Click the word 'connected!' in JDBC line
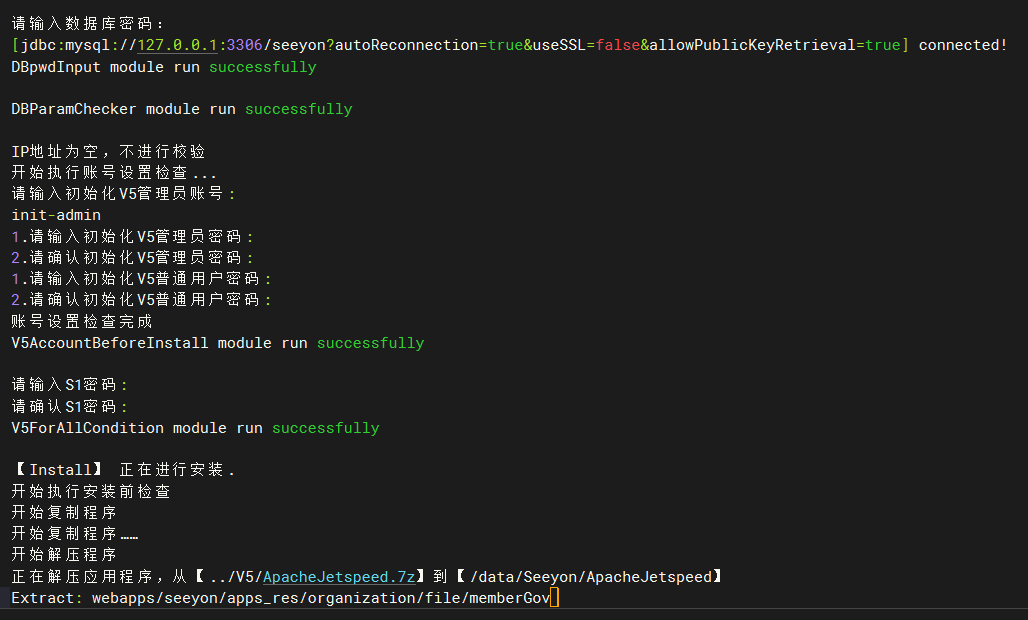The width and height of the screenshot is (1028, 620). pyautogui.click(x=962, y=45)
